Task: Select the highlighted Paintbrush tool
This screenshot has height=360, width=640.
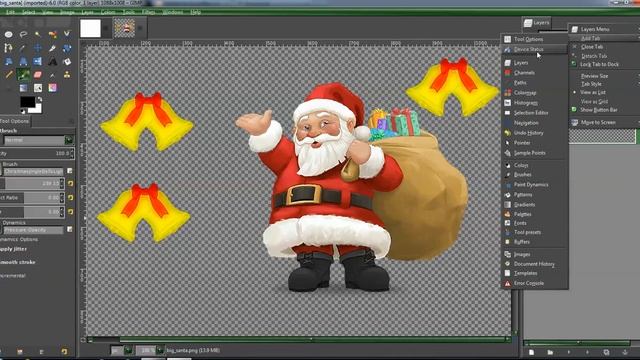Action: pyautogui.click(x=23, y=75)
